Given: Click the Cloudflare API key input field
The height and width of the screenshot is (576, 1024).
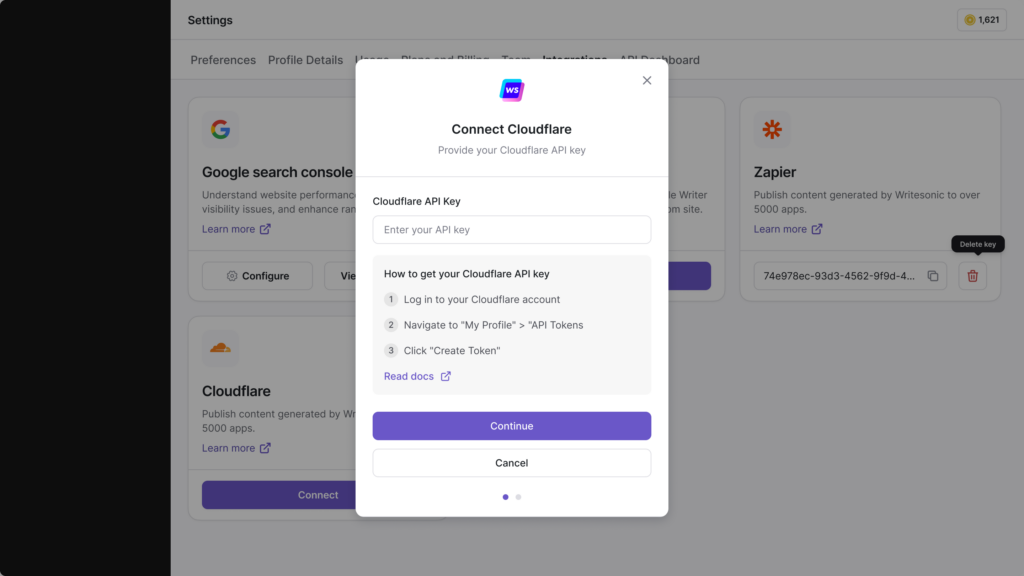Looking at the screenshot, I should (511, 229).
